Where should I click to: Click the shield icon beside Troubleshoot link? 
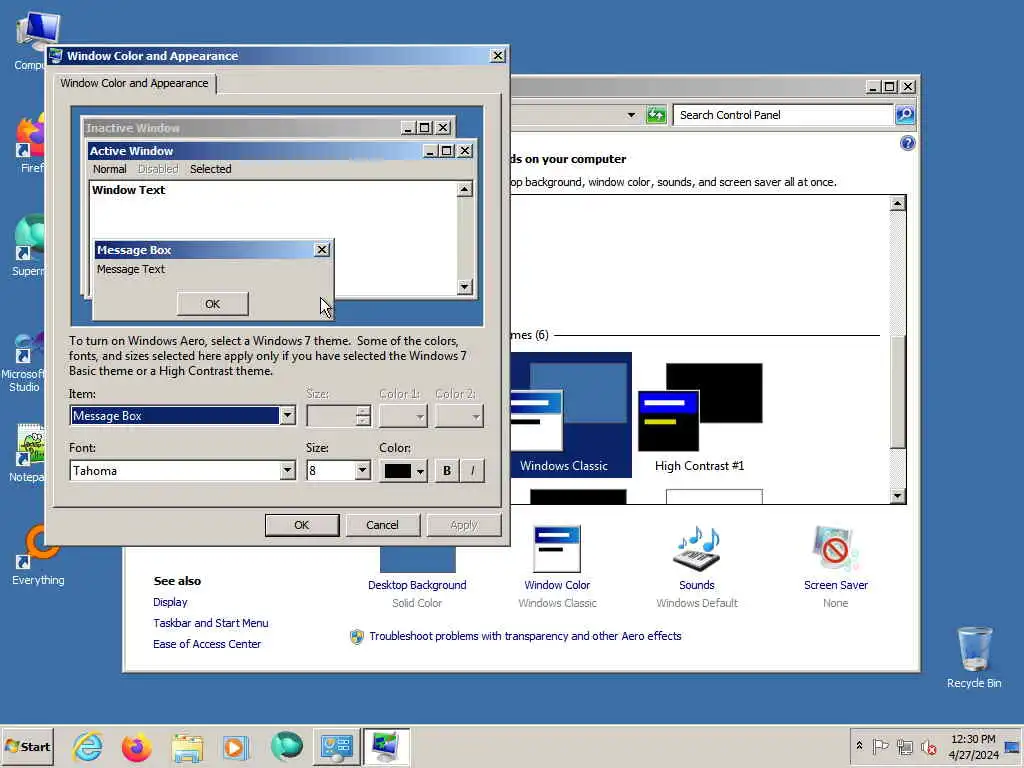coord(357,637)
